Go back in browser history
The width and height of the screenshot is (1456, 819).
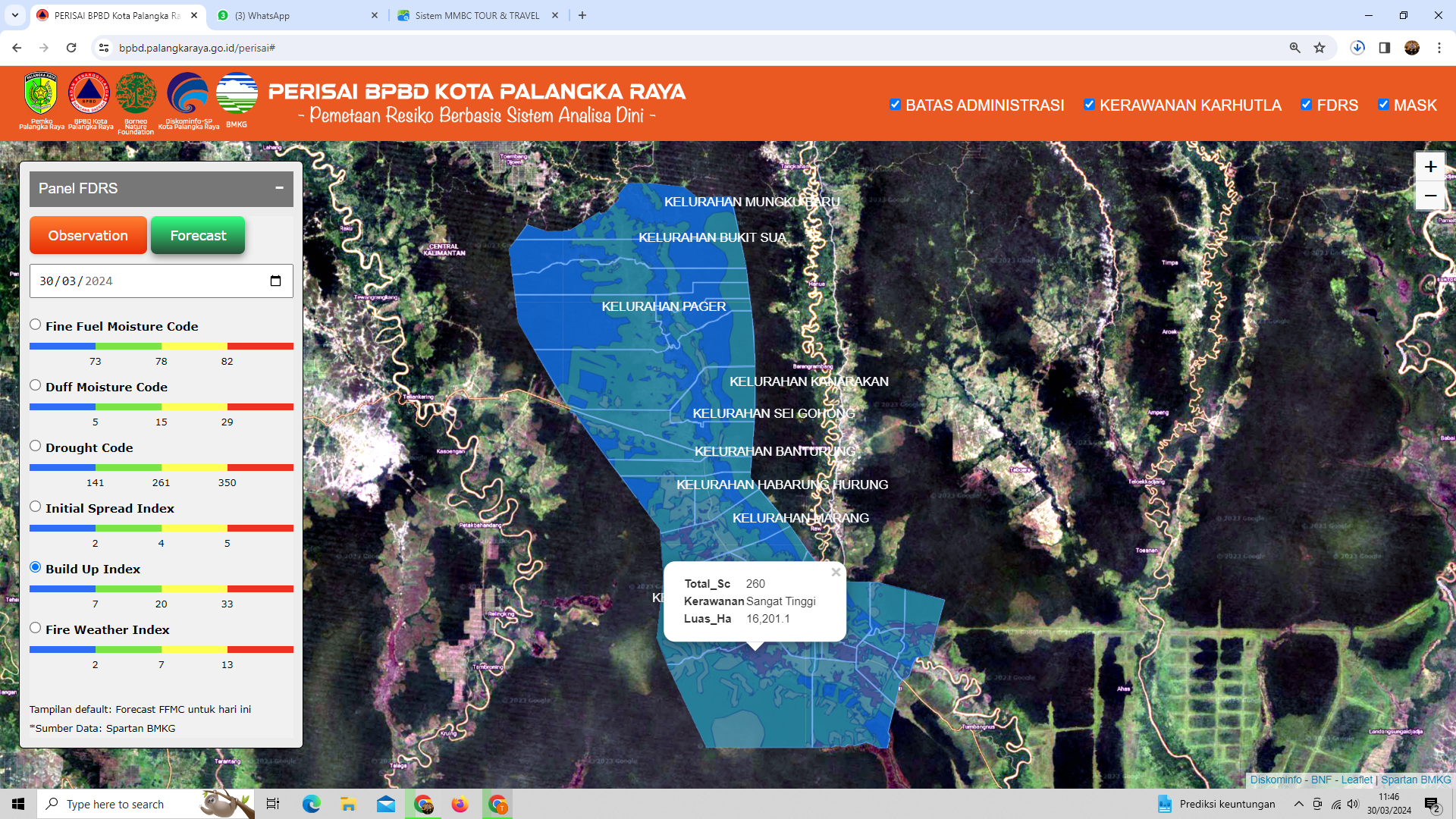17,48
